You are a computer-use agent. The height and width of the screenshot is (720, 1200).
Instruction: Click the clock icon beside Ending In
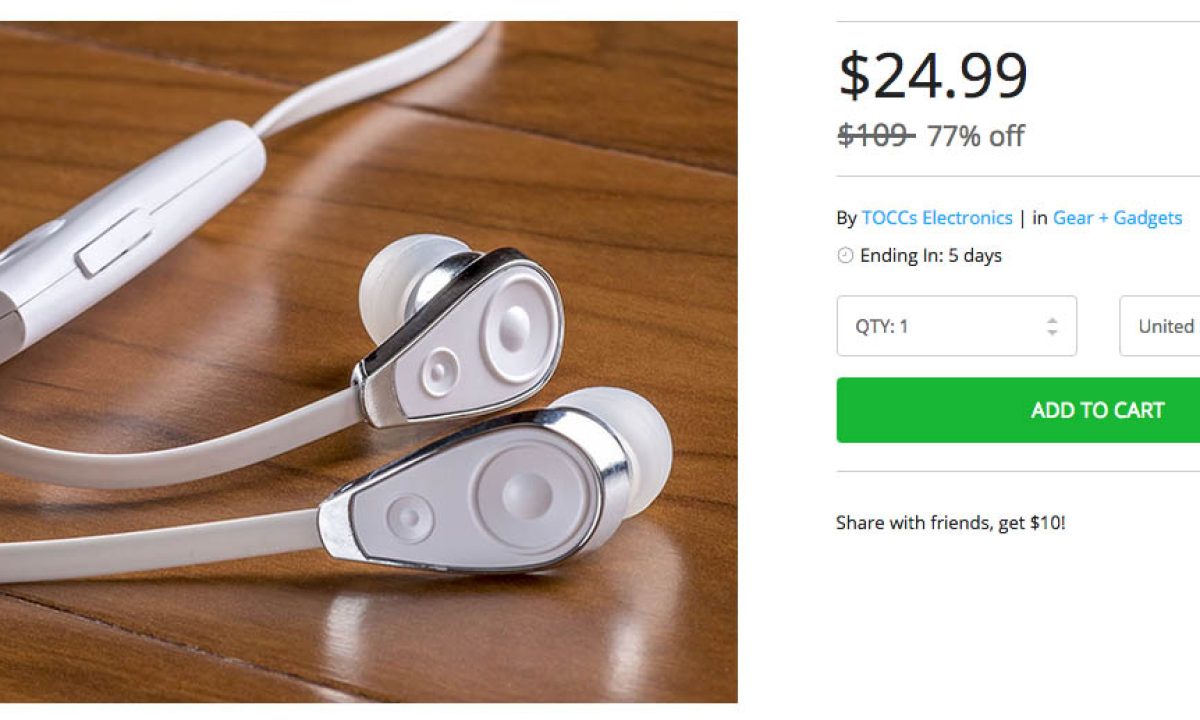pos(845,256)
